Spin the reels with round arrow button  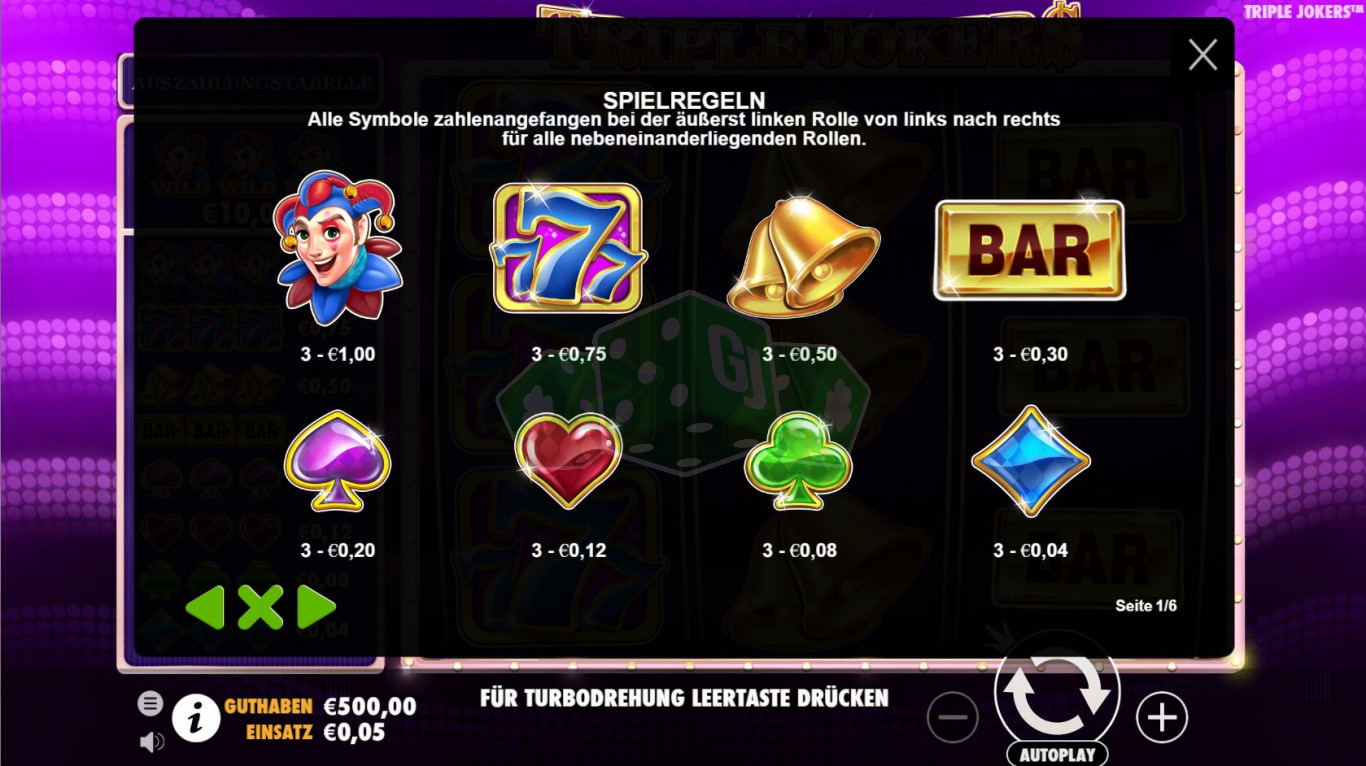(1057, 691)
